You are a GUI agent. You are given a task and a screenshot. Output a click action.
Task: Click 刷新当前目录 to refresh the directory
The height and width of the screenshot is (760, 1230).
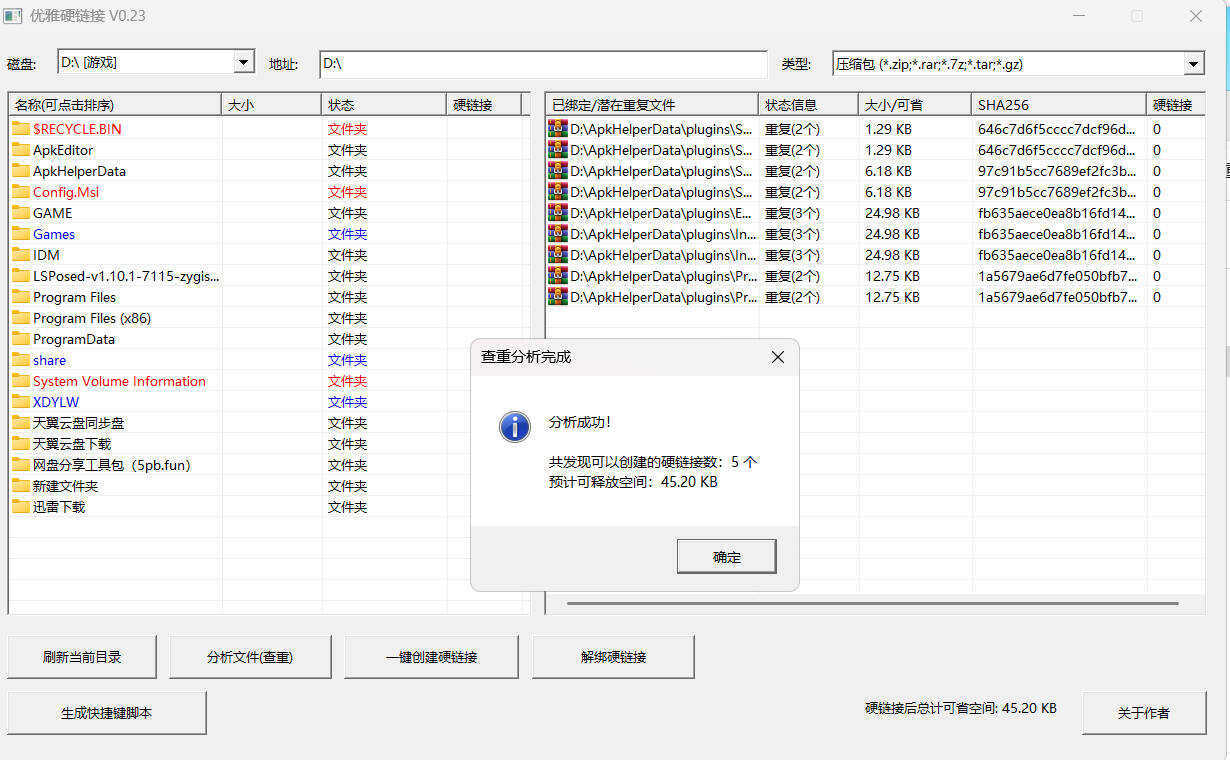(x=81, y=656)
